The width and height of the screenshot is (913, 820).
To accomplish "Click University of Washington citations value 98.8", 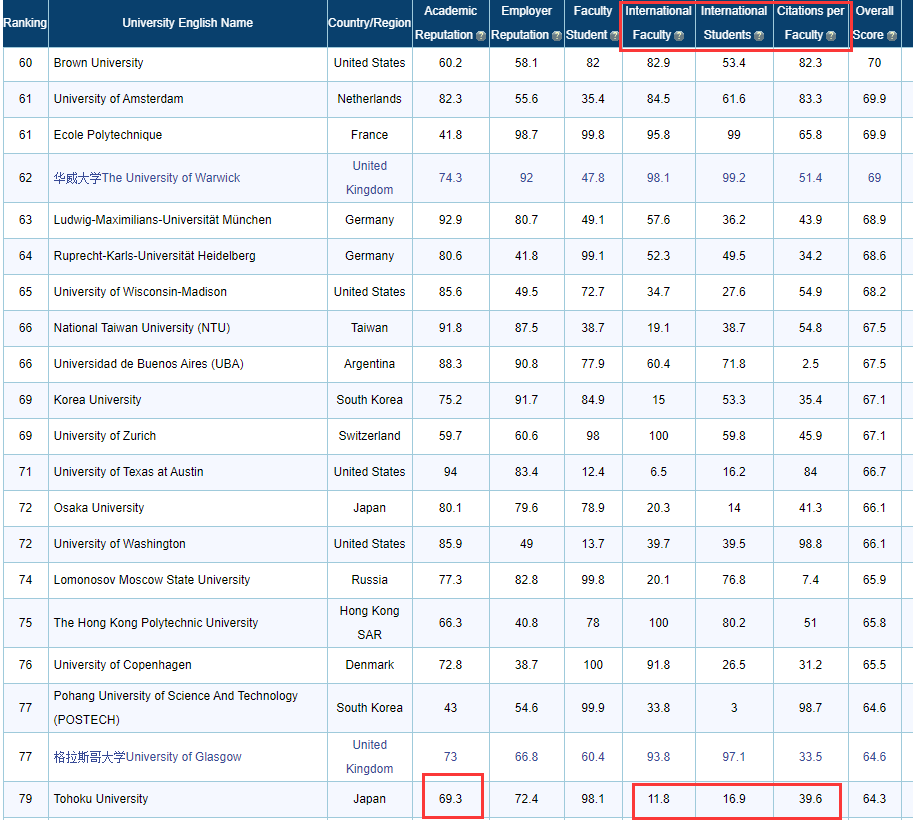I will point(810,544).
